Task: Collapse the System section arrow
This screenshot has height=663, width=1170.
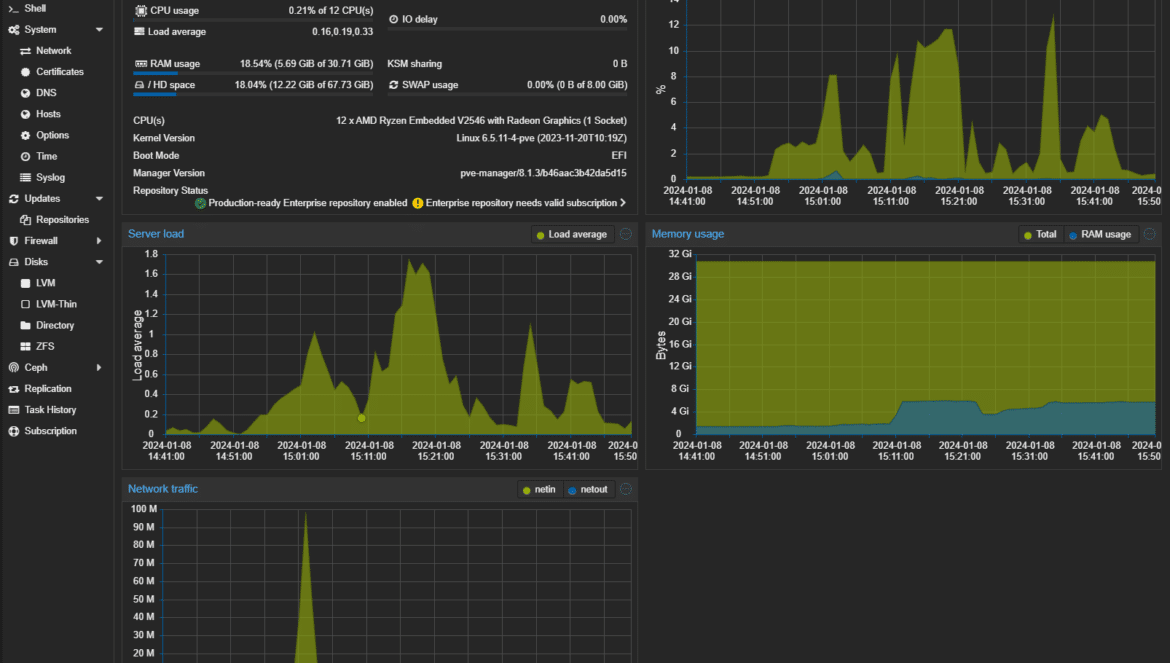Action: [x=99, y=30]
